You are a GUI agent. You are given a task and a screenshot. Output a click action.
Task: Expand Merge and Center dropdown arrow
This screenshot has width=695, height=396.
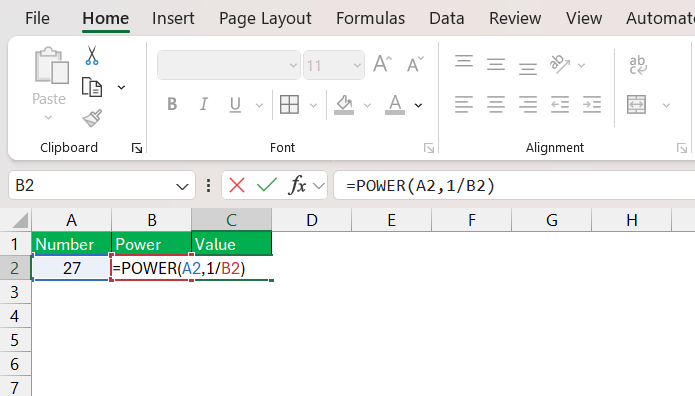point(666,106)
